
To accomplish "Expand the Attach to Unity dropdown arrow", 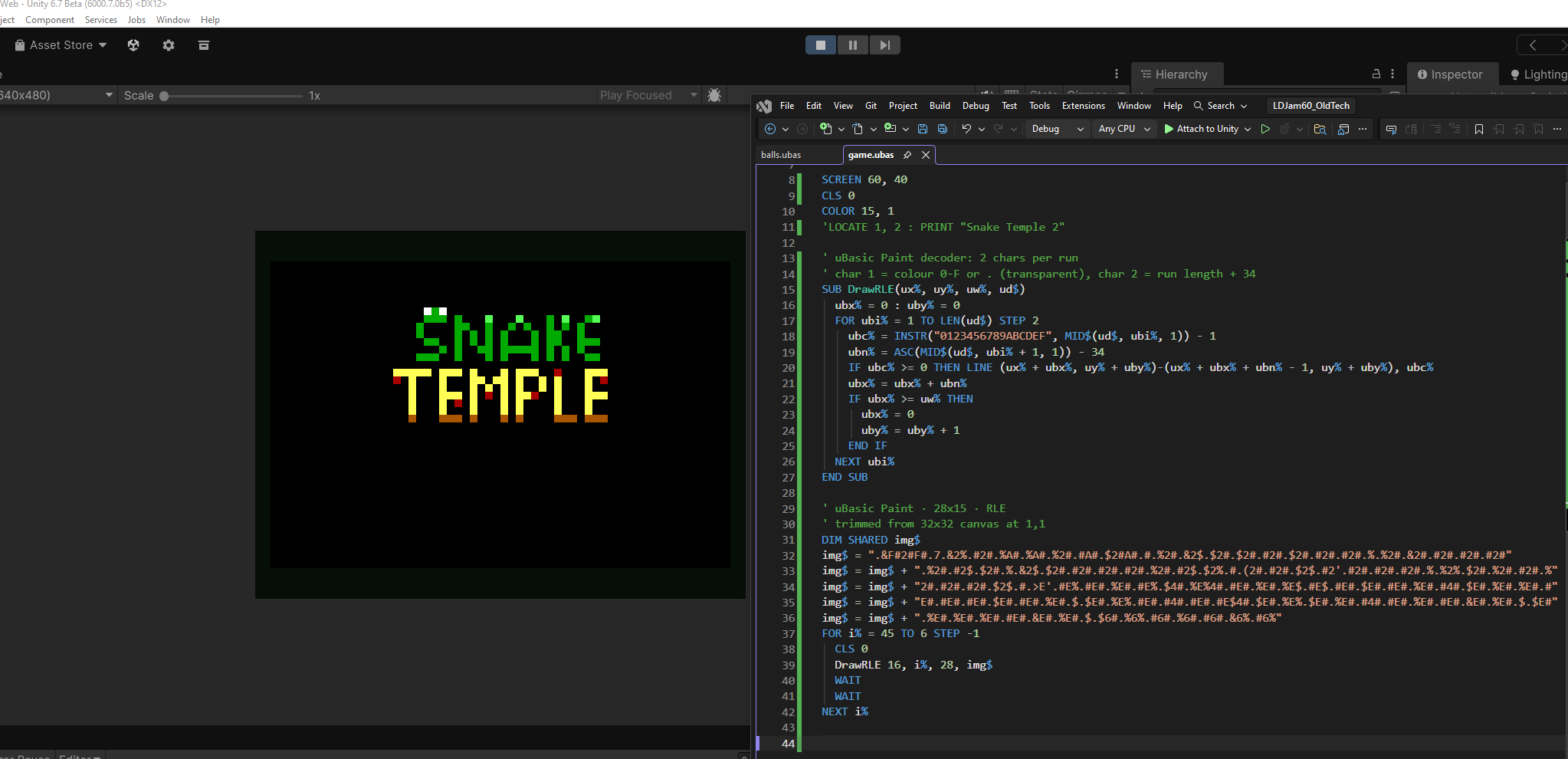I will tap(1248, 129).
